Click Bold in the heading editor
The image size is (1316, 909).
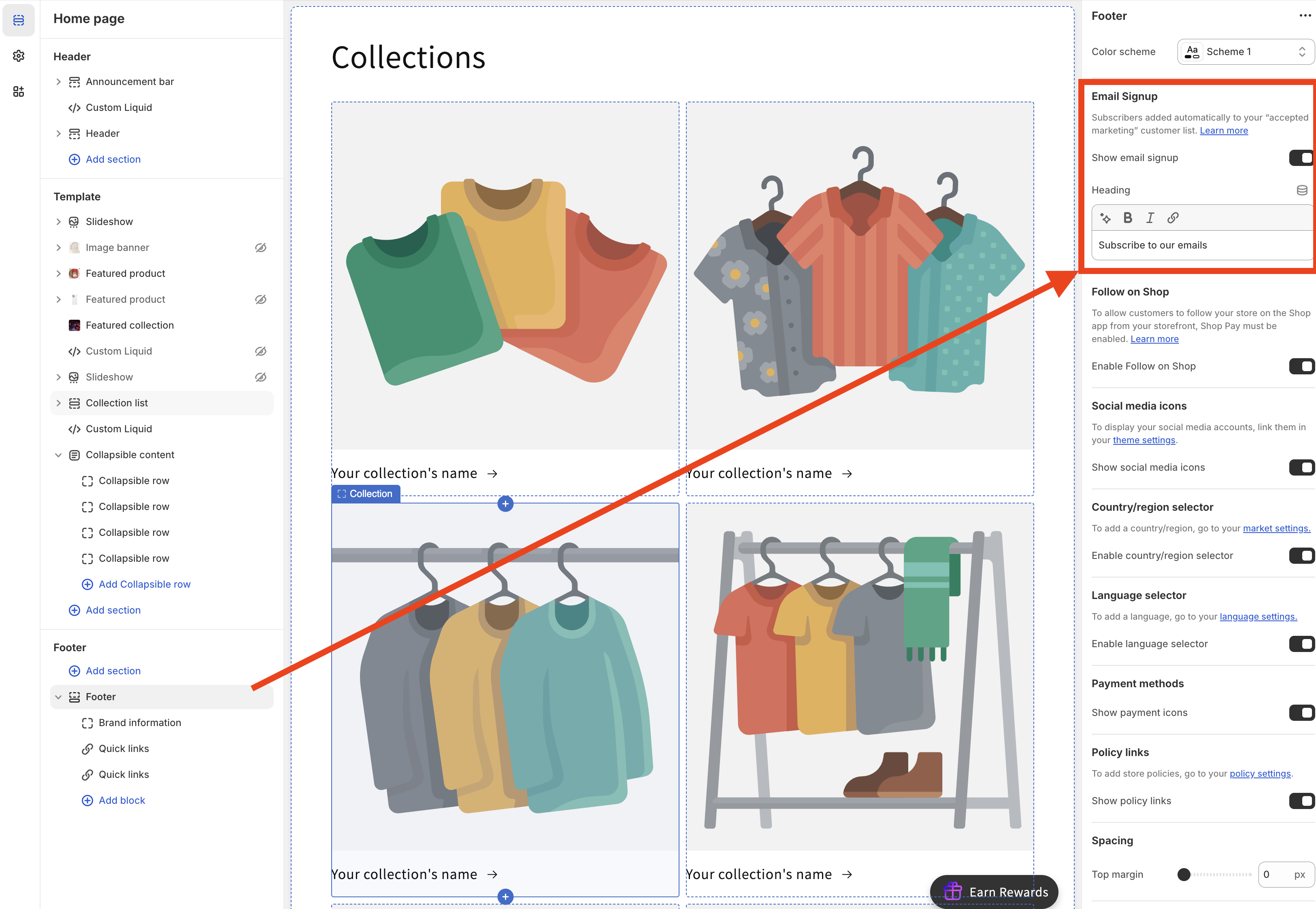[x=1127, y=218]
